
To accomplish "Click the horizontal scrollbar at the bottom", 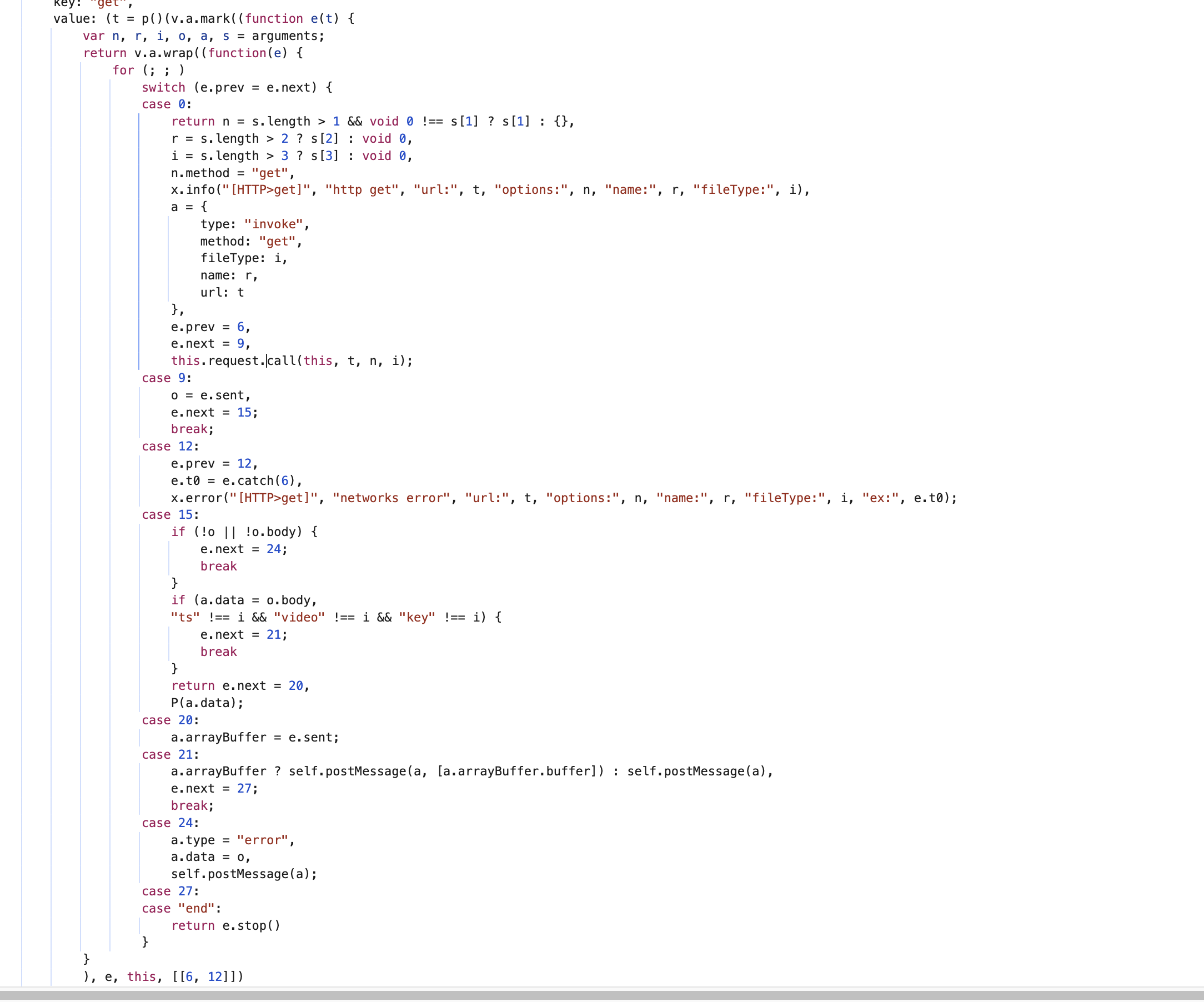I will click(602, 996).
